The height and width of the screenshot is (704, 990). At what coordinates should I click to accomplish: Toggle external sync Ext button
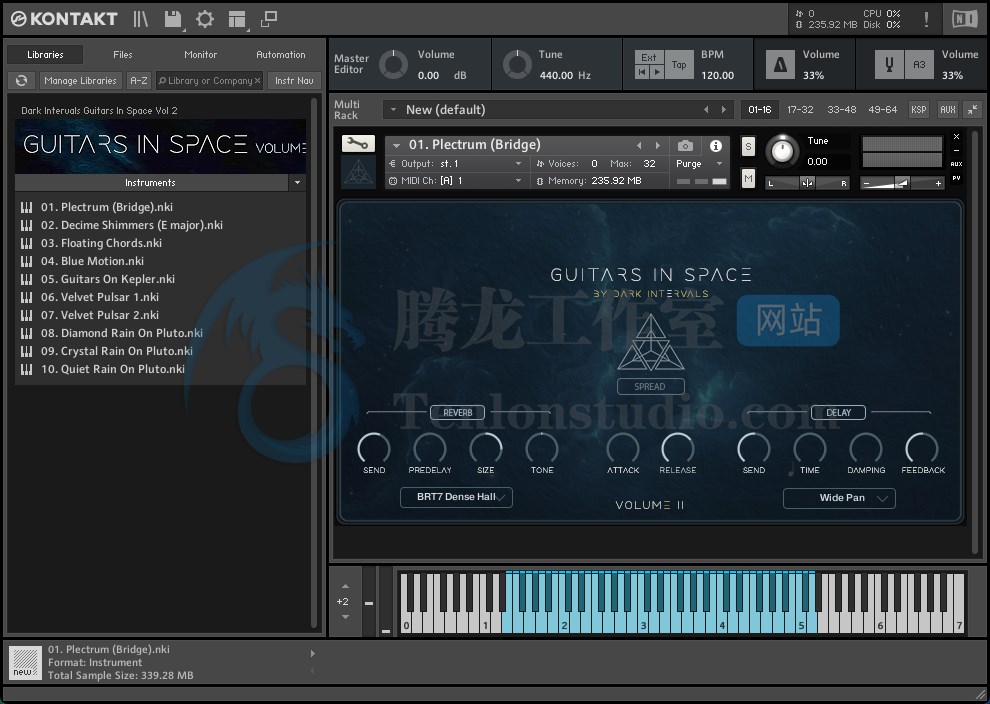(649, 57)
